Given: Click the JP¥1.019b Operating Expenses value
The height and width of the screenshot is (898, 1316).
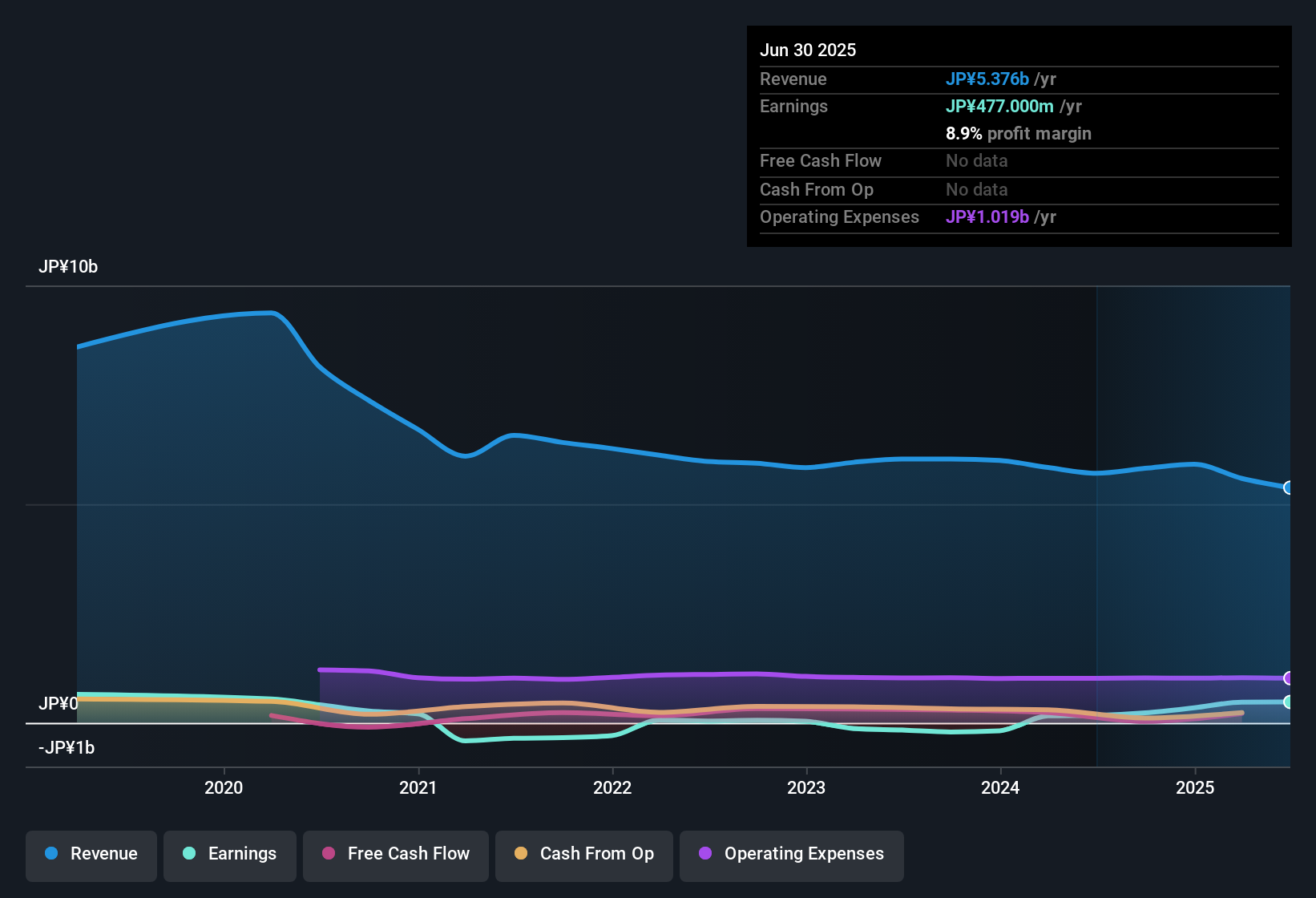Looking at the screenshot, I should point(987,216).
